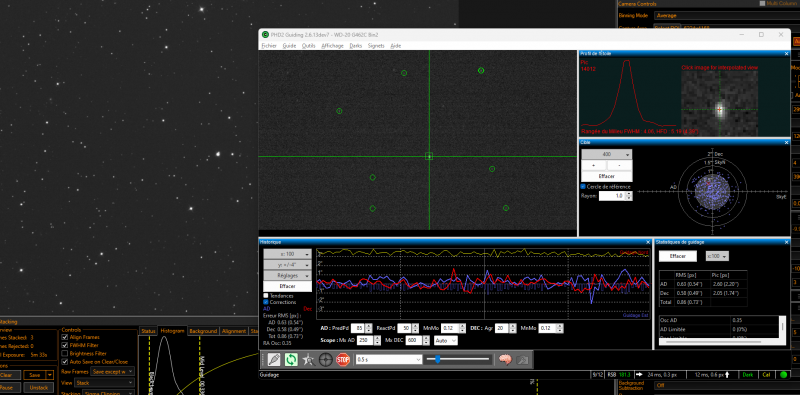
Task: Toggle FWHM Filter checkbox
Action: pyautogui.click(x=65, y=345)
